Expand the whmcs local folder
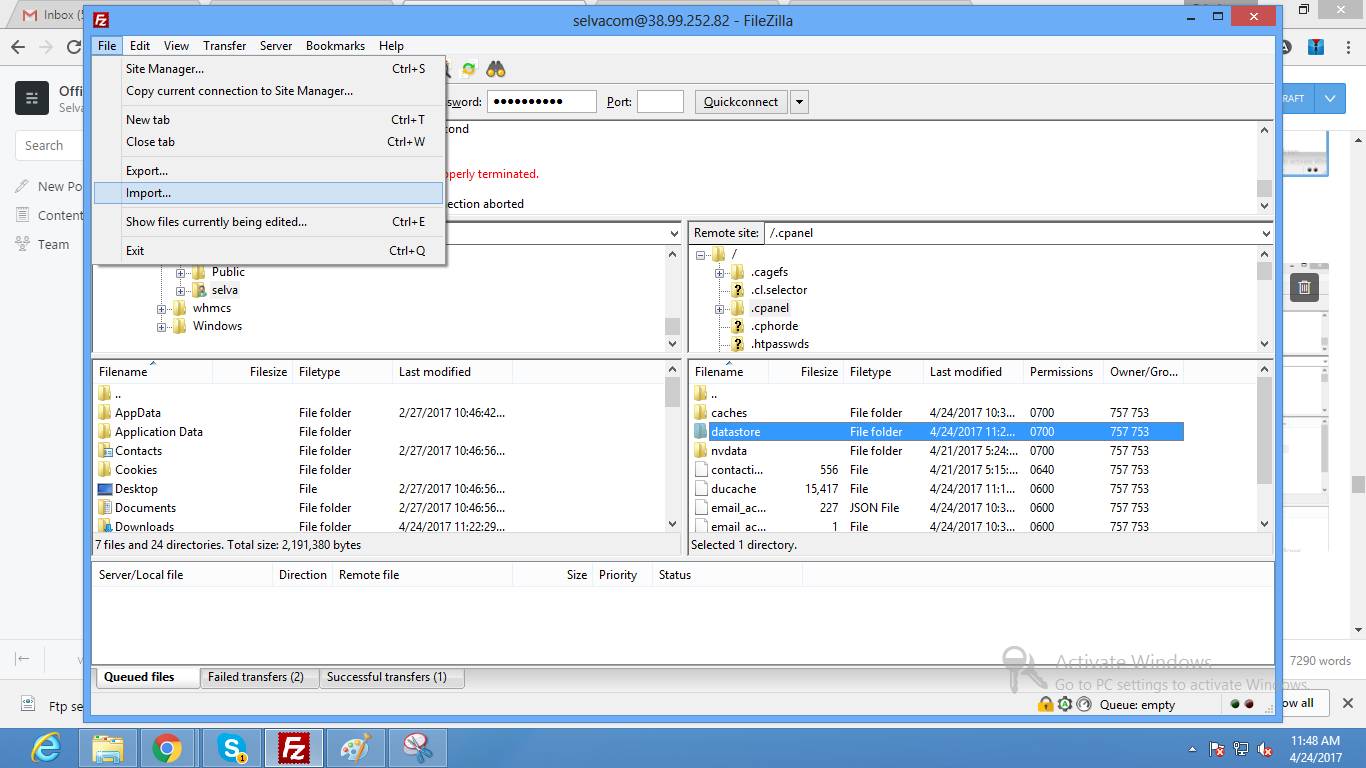This screenshot has width=1366, height=768. [x=162, y=308]
